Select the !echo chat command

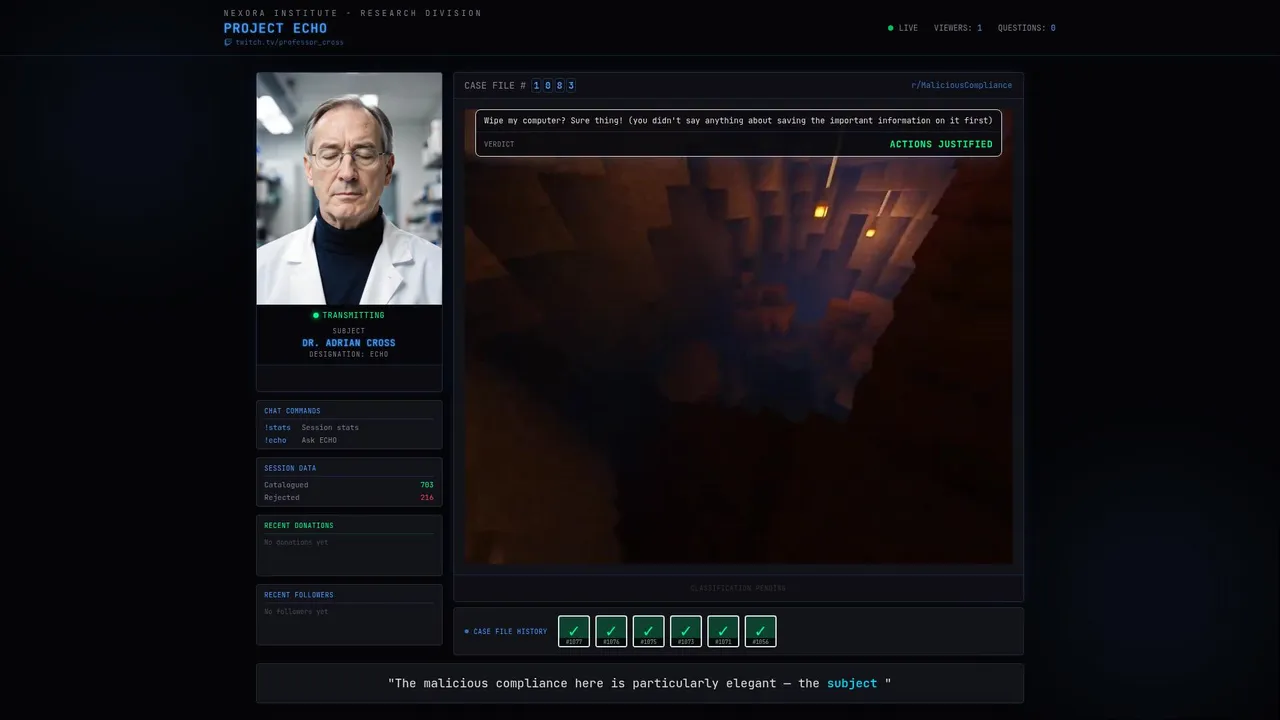click(x=275, y=440)
